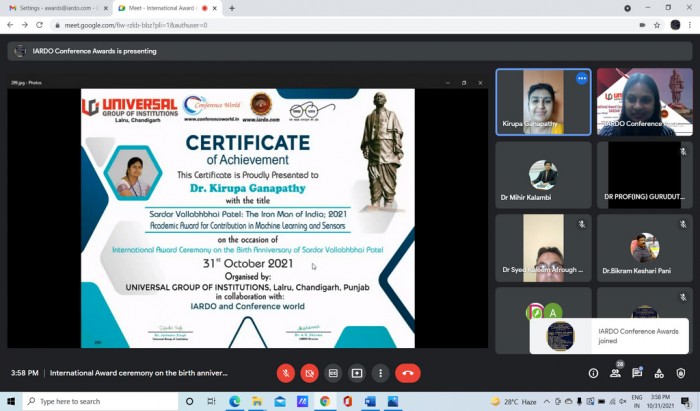The width and height of the screenshot is (700, 411).
Task: Reload the Meet page
Action: tap(39, 25)
